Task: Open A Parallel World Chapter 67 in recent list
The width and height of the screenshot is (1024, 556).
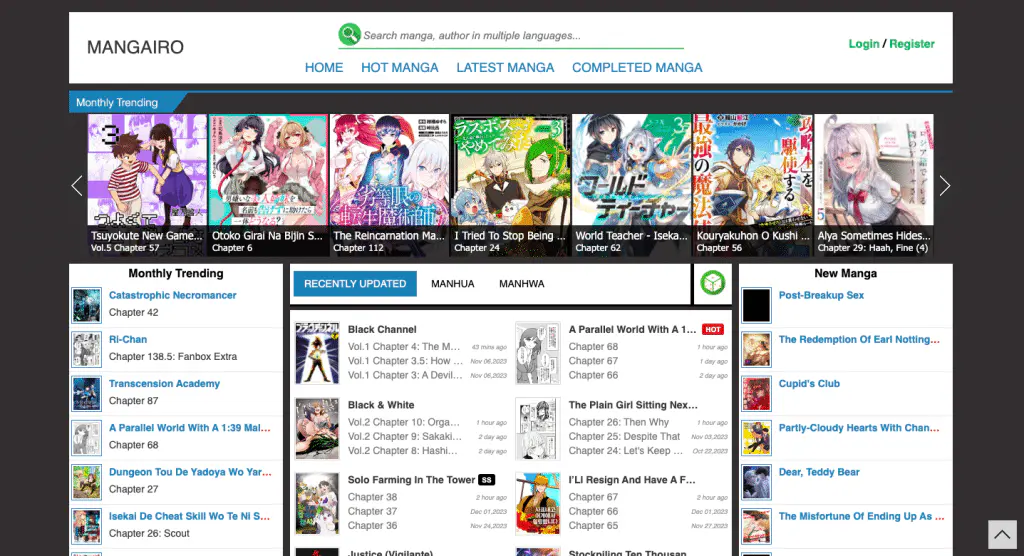Action: click(x=593, y=361)
